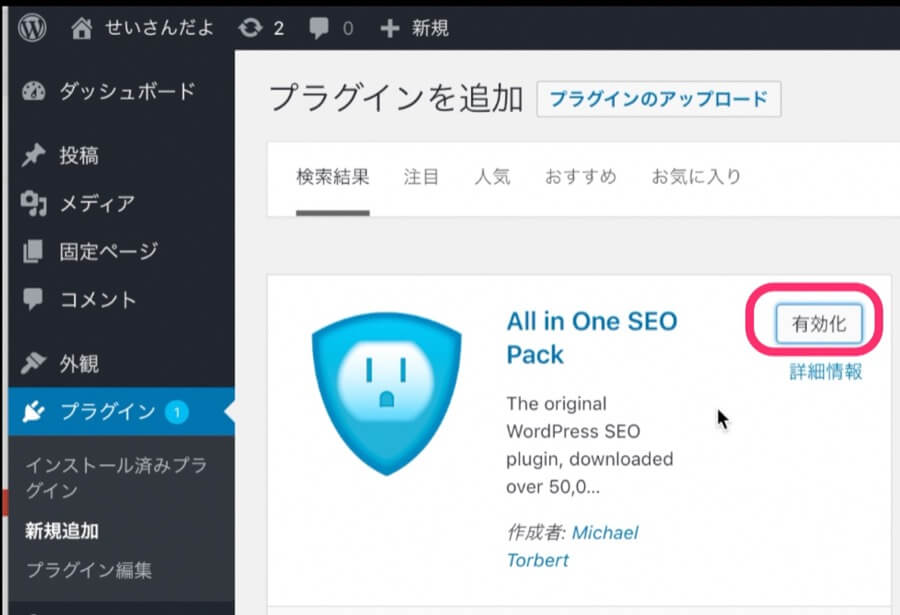
Task: Switch to the おすすめ tab
Action: click(x=580, y=177)
